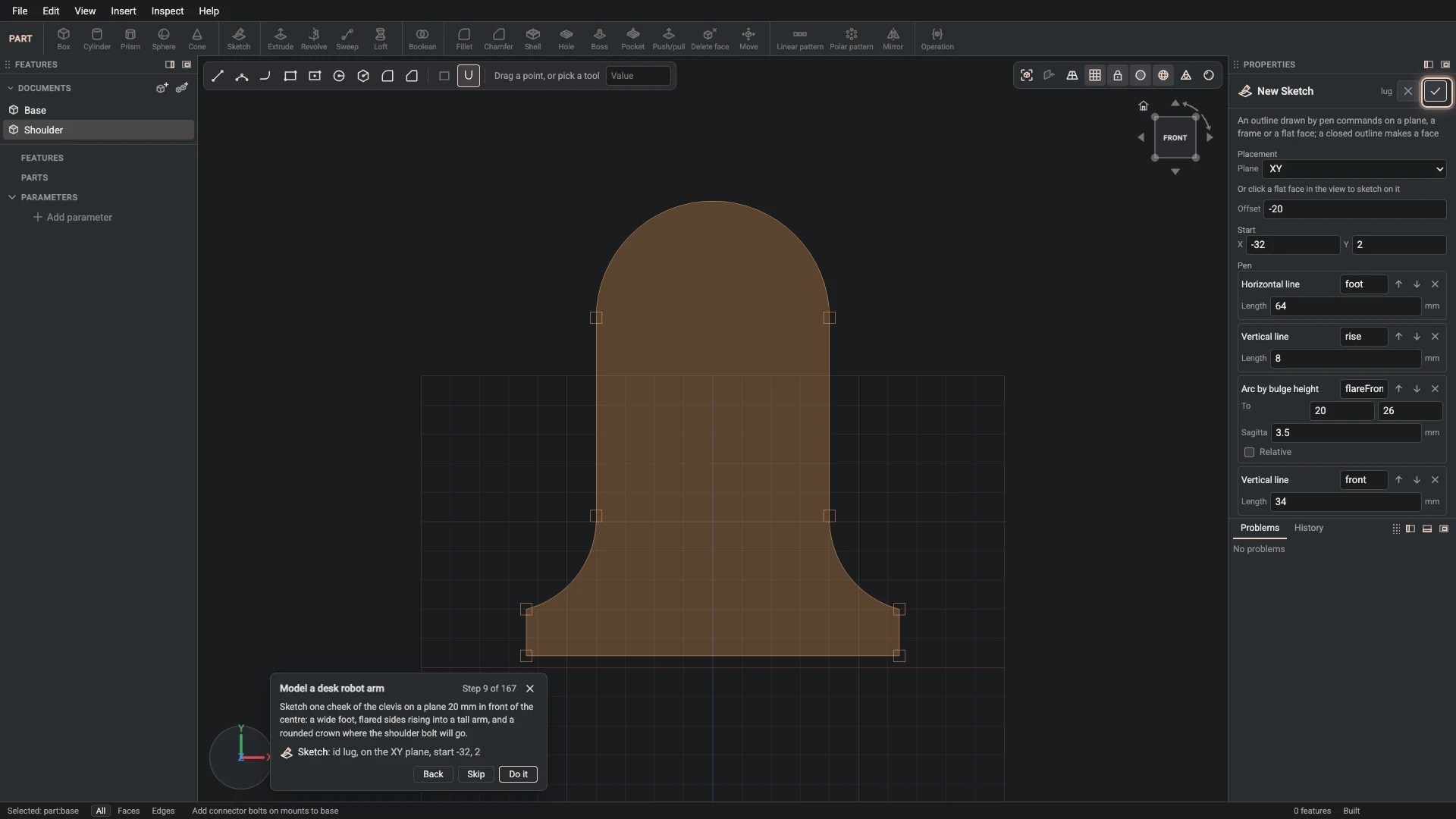Open the File menu
Image resolution: width=1456 pixels, height=819 pixels.
point(20,11)
